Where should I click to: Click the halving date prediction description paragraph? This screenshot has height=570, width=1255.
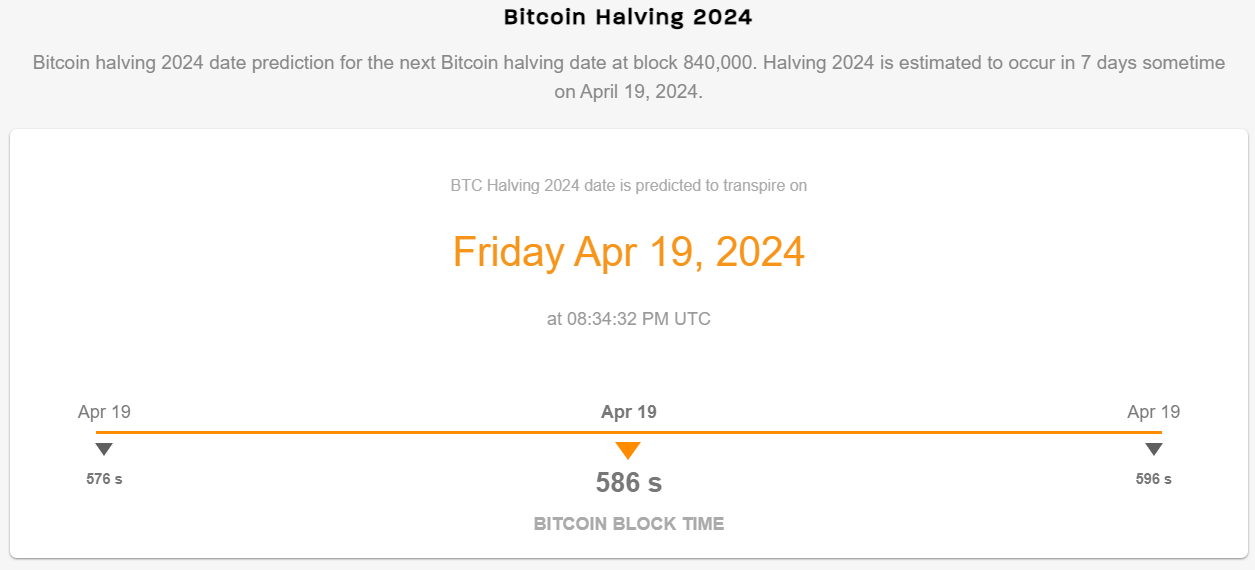[x=629, y=77]
